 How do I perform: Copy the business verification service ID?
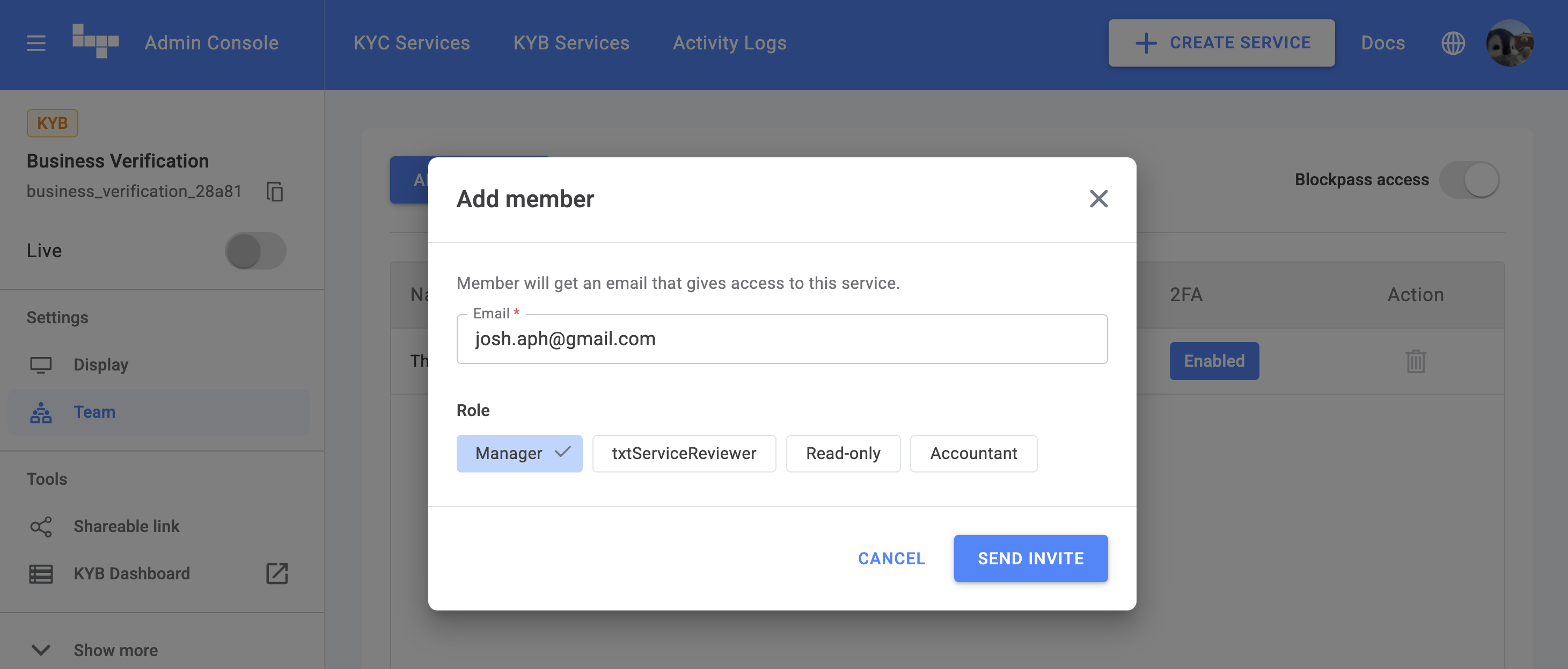[x=275, y=191]
